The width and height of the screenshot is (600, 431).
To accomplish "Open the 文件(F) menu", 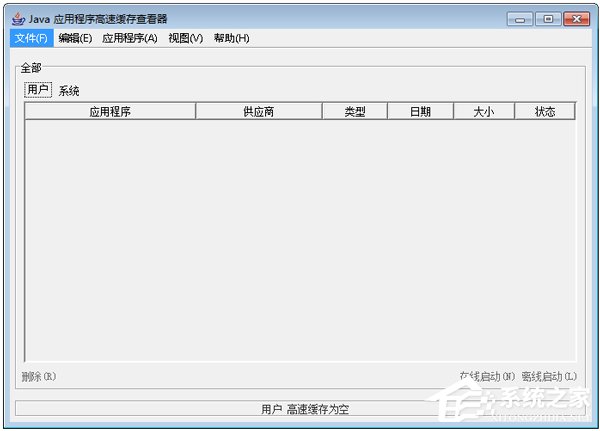I will point(31,38).
